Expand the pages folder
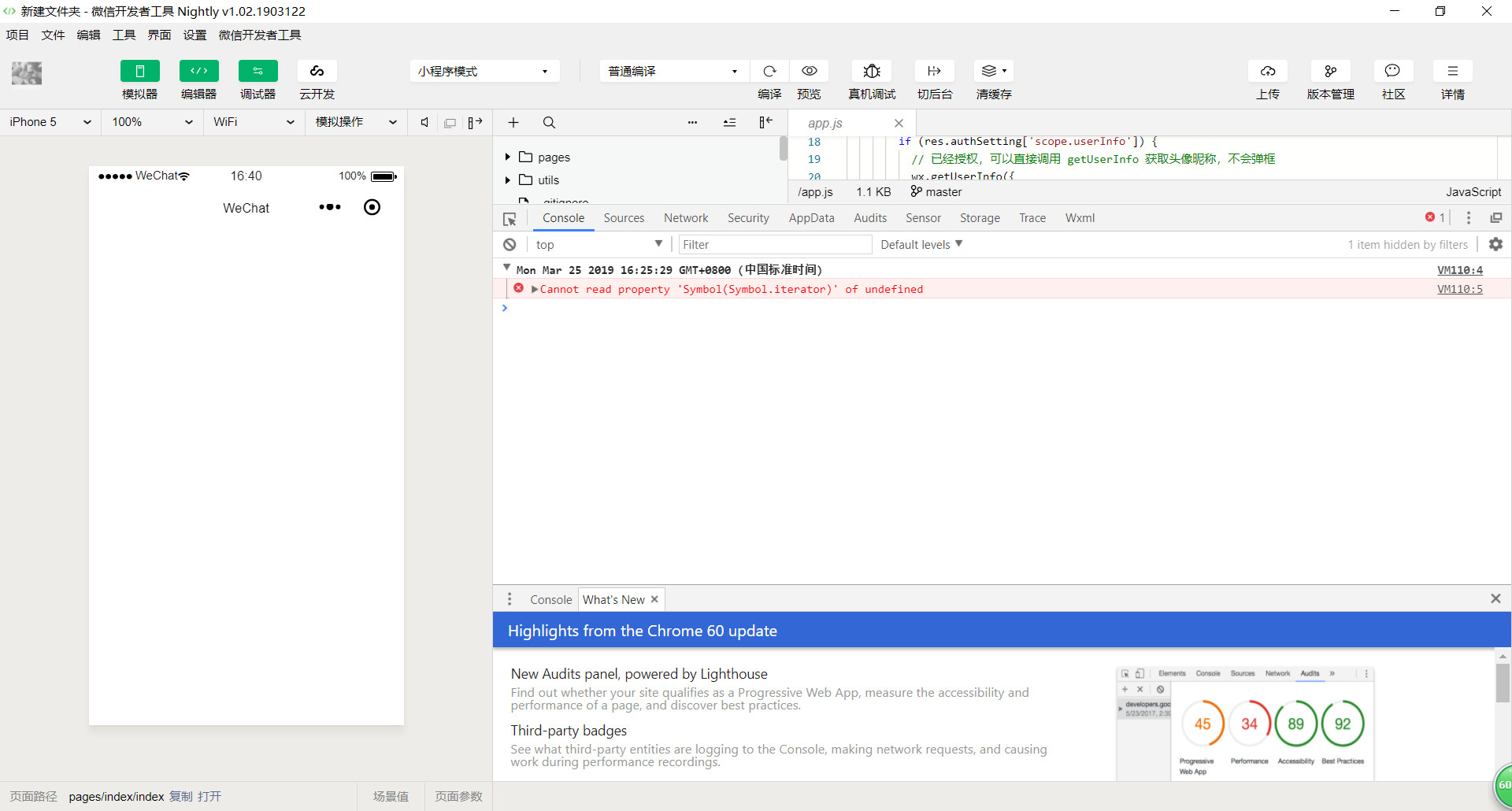The height and width of the screenshot is (811, 1512). 508,157
